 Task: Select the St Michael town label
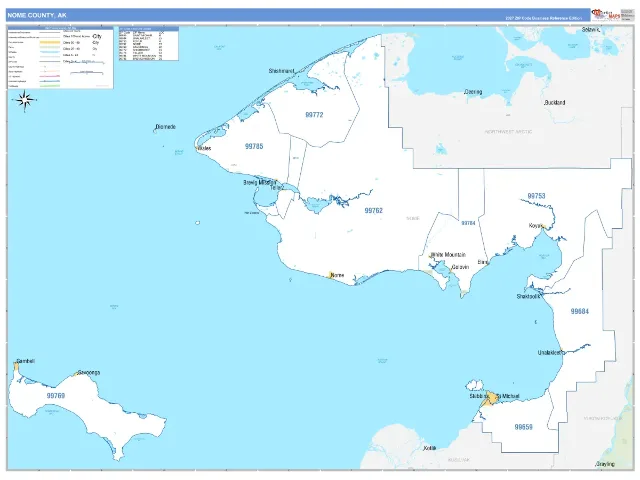click(509, 396)
